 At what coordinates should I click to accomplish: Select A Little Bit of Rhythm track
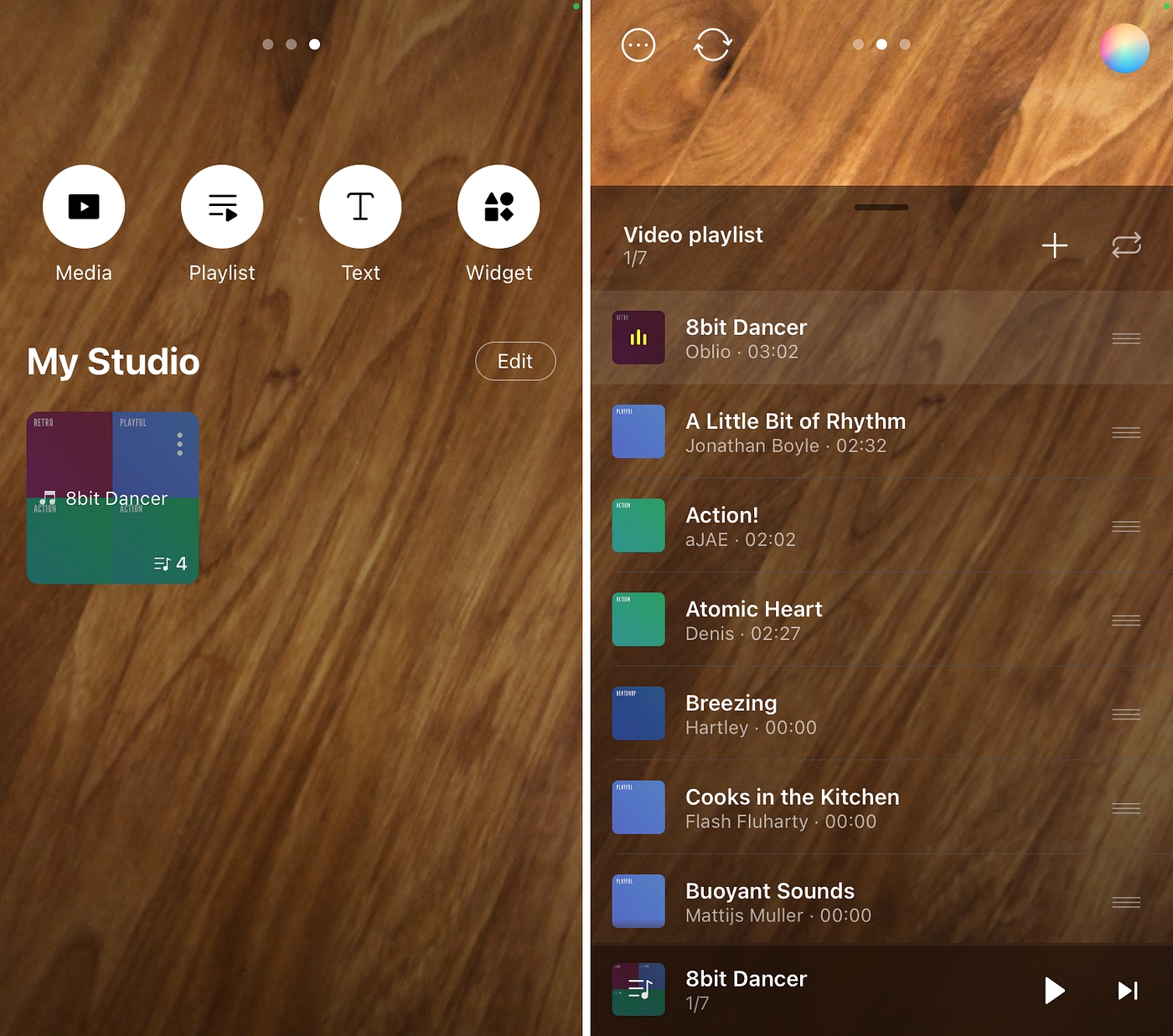(x=796, y=432)
